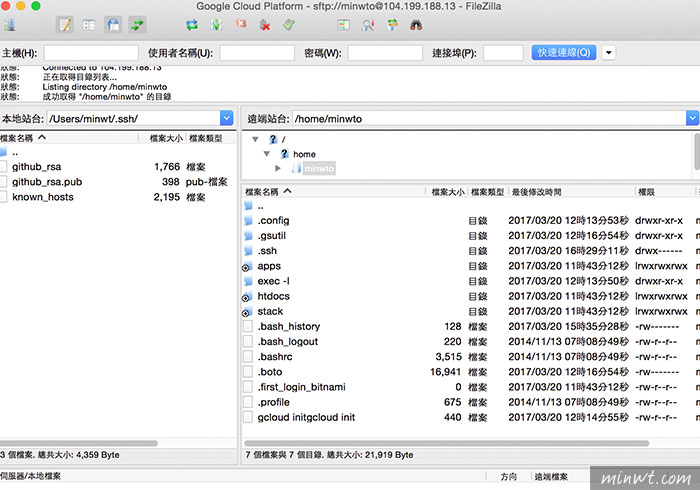
Task: Click the yellow minimize window button
Action: [21, 6]
